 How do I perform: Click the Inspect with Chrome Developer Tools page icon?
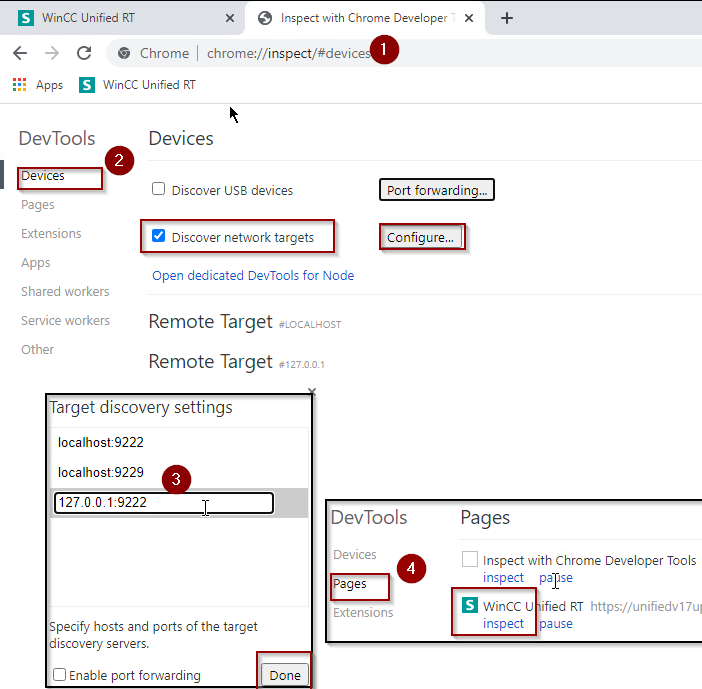click(x=470, y=559)
